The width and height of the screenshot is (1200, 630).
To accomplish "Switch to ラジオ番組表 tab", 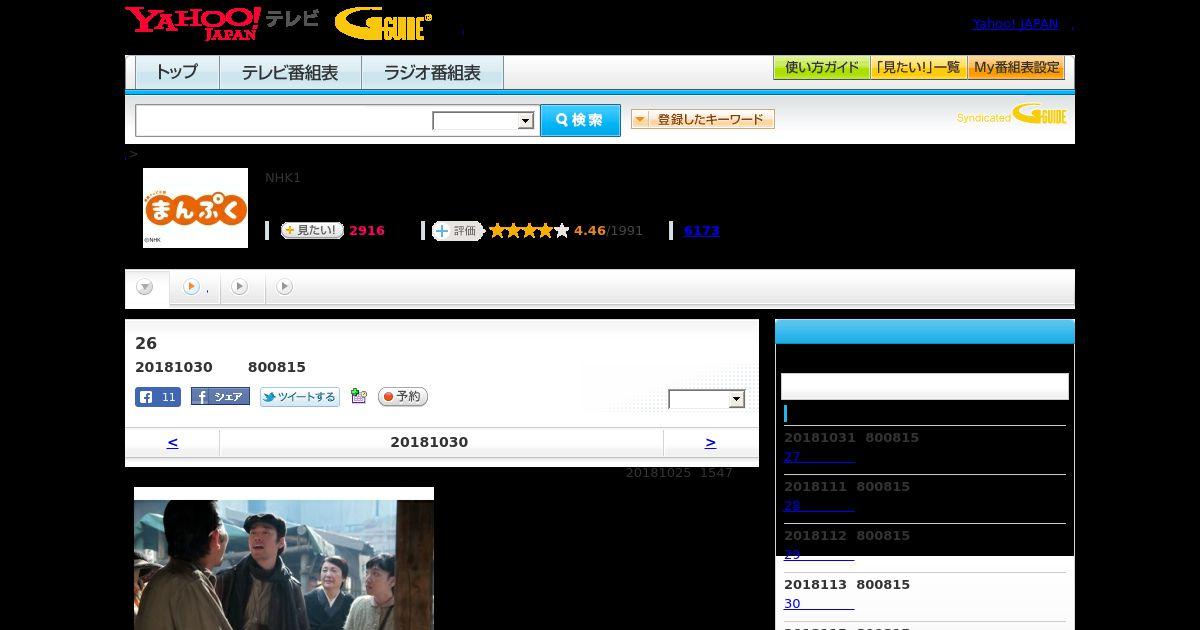I will pos(432,73).
